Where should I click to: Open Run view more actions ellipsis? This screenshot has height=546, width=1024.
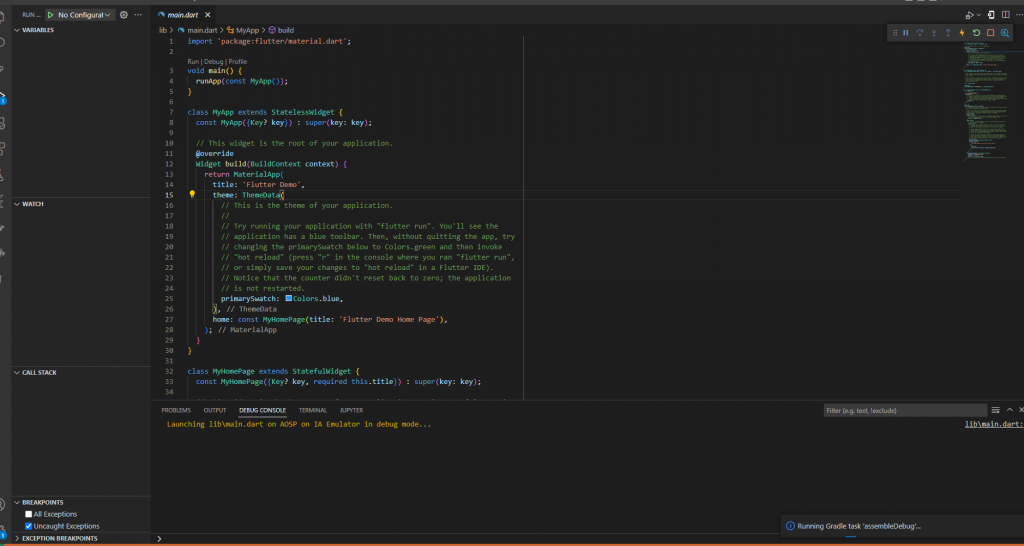tap(137, 14)
